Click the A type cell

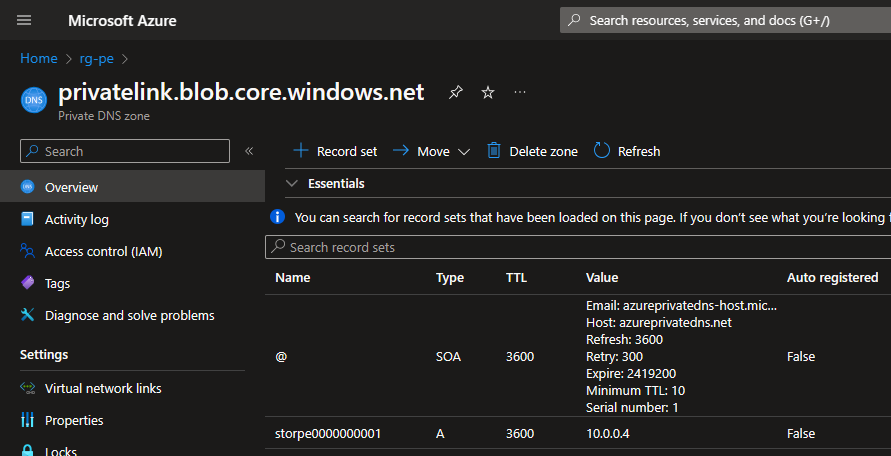point(440,434)
